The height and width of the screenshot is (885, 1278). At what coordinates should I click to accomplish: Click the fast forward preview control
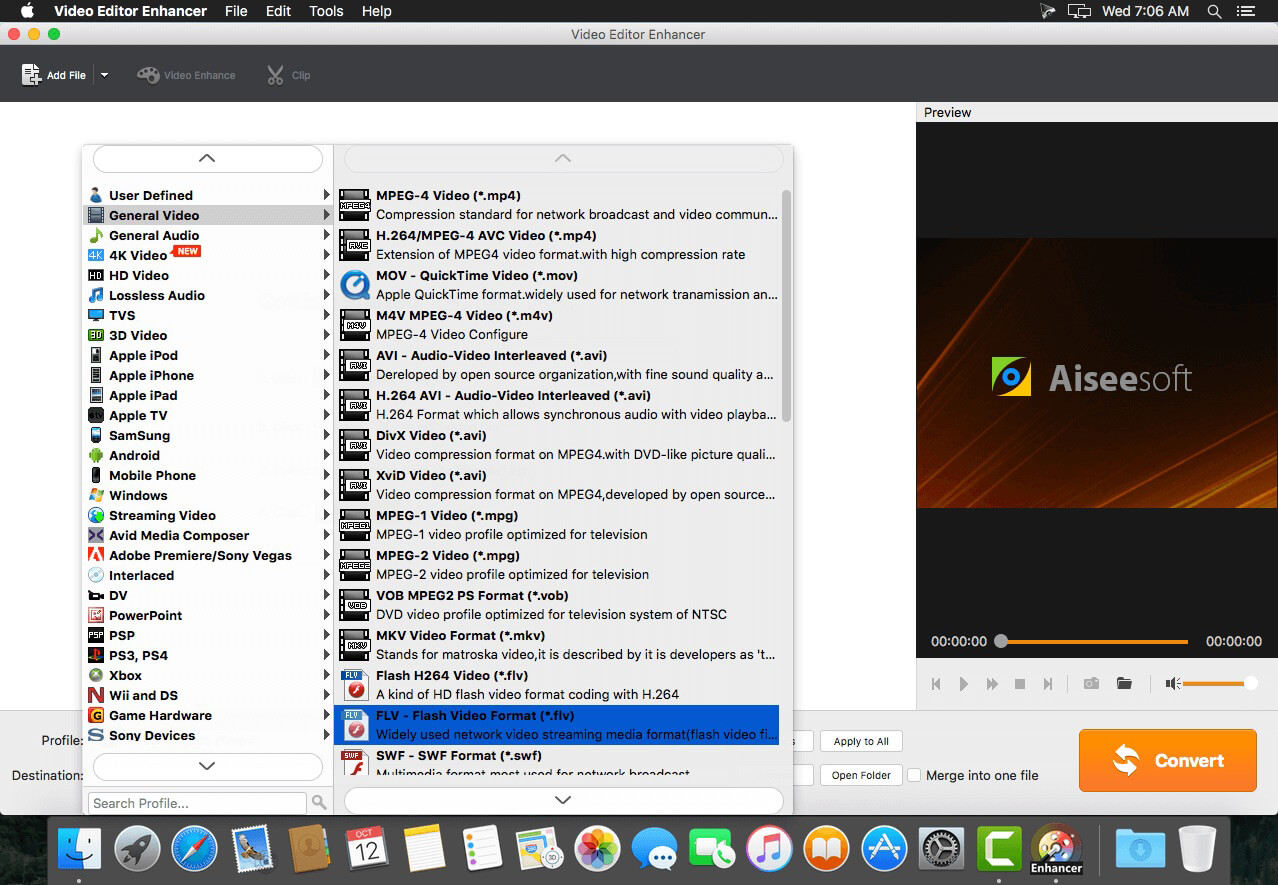[x=992, y=684]
